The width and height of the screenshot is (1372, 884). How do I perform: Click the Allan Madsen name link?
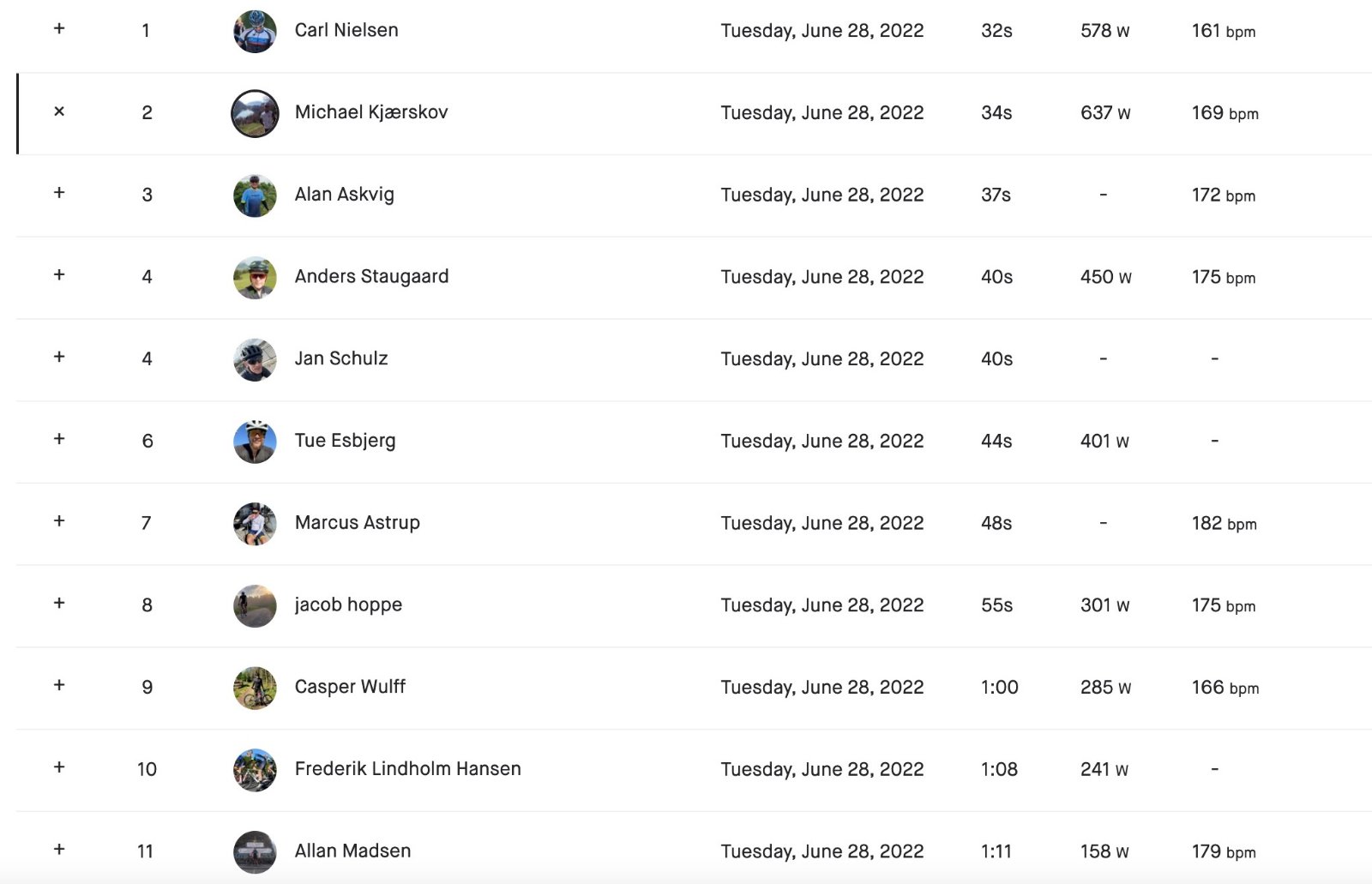coord(352,851)
